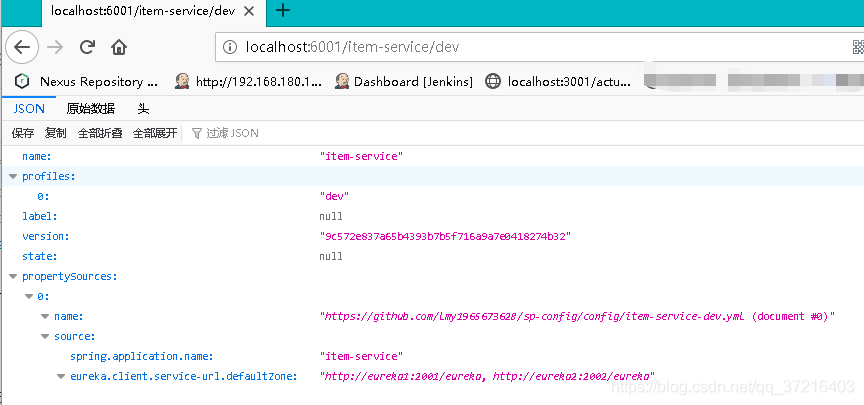Reload the current page

87,47
